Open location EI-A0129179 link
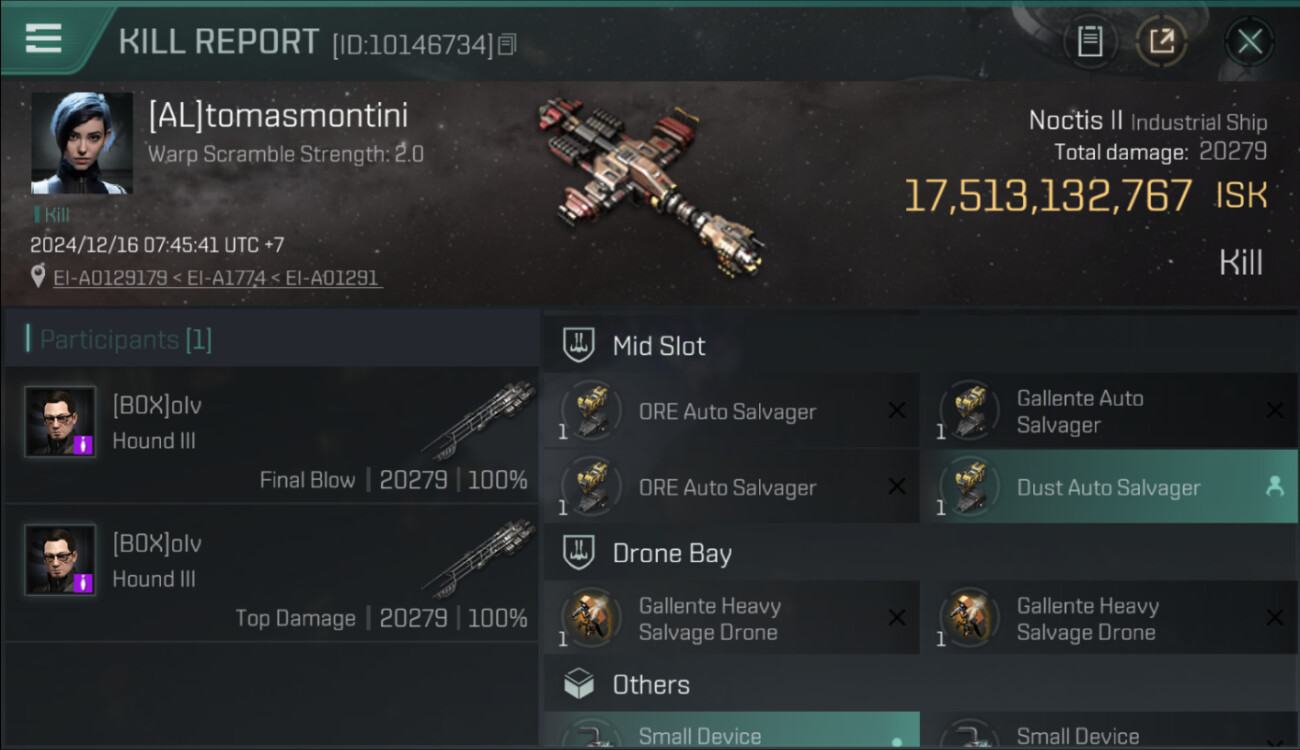The image size is (1300, 750). [109, 278]
